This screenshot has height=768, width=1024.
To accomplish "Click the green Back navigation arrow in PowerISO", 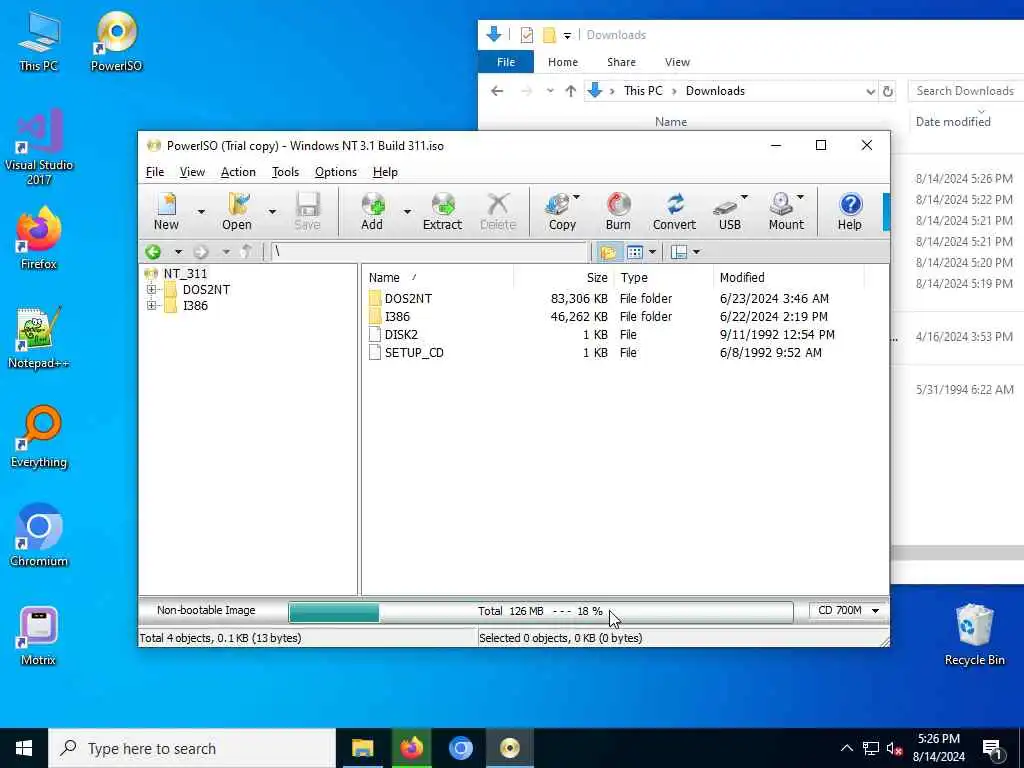I will pos(153,251).
